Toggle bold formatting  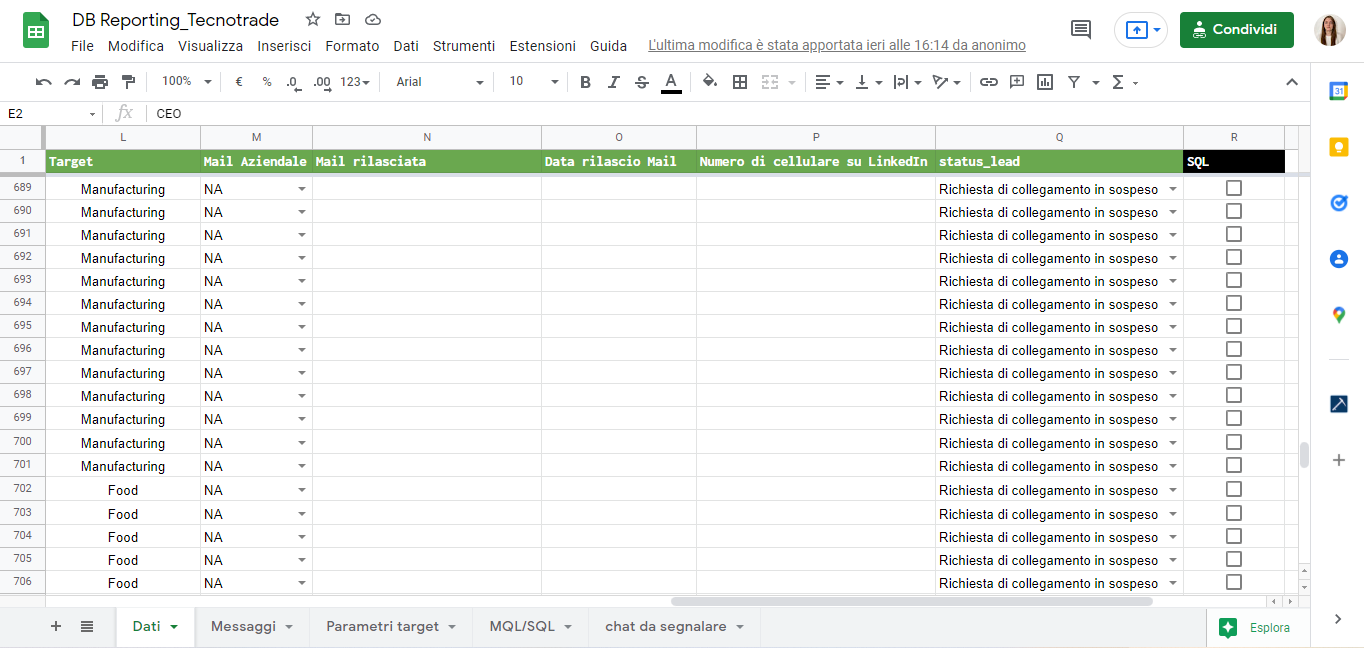coord(586,82)
